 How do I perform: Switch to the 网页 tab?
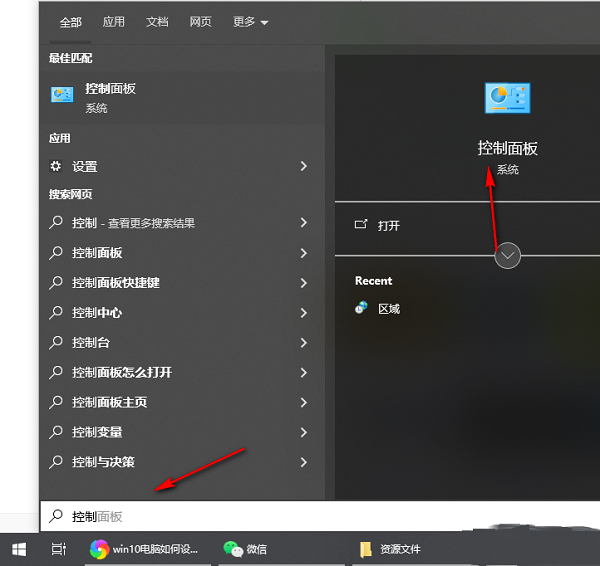click(x=201, y=22)
